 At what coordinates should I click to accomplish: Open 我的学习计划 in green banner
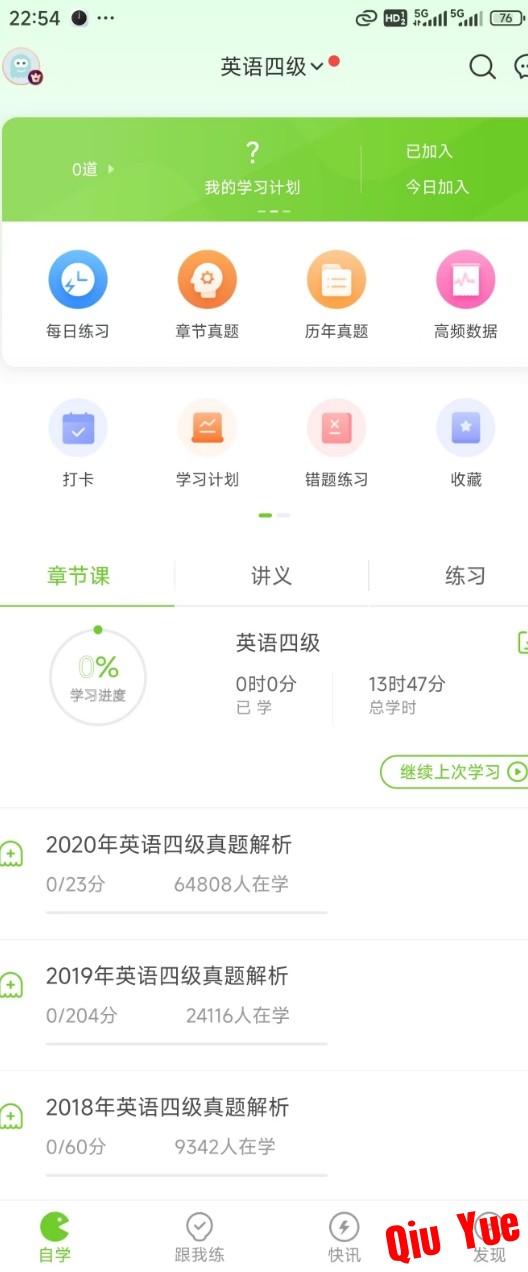[x=252, y=168]
